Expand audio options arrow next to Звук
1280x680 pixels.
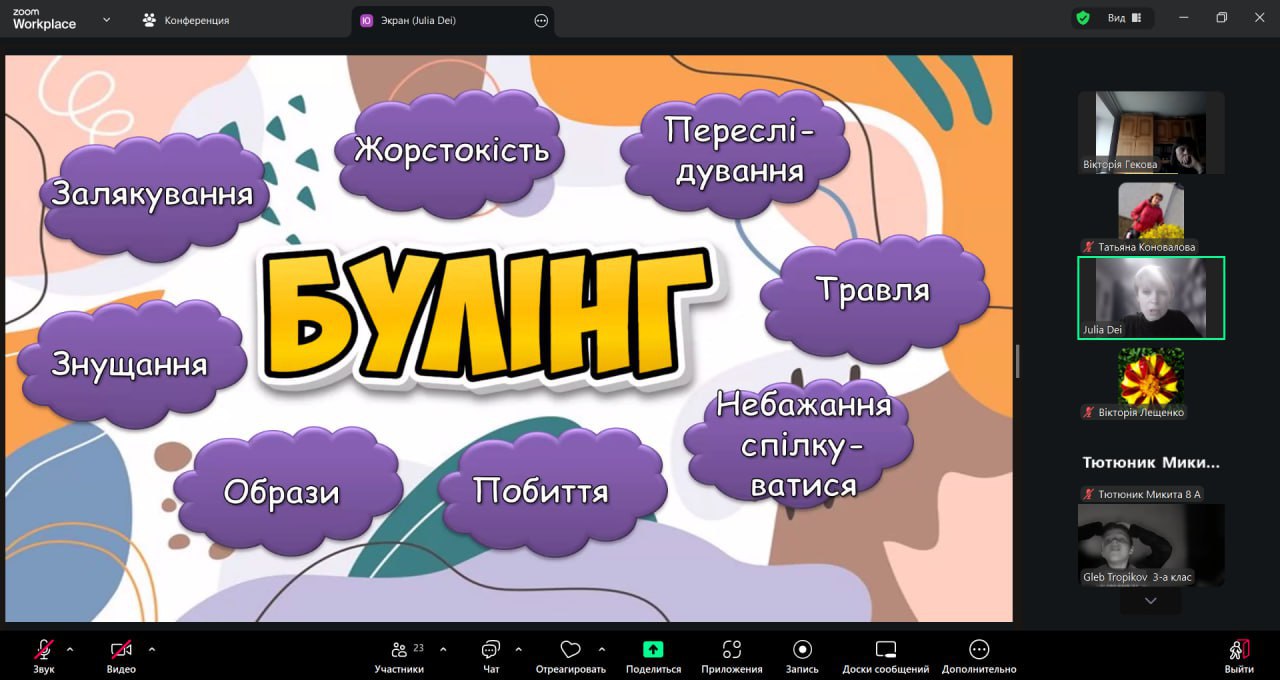(x=70, y=649)
